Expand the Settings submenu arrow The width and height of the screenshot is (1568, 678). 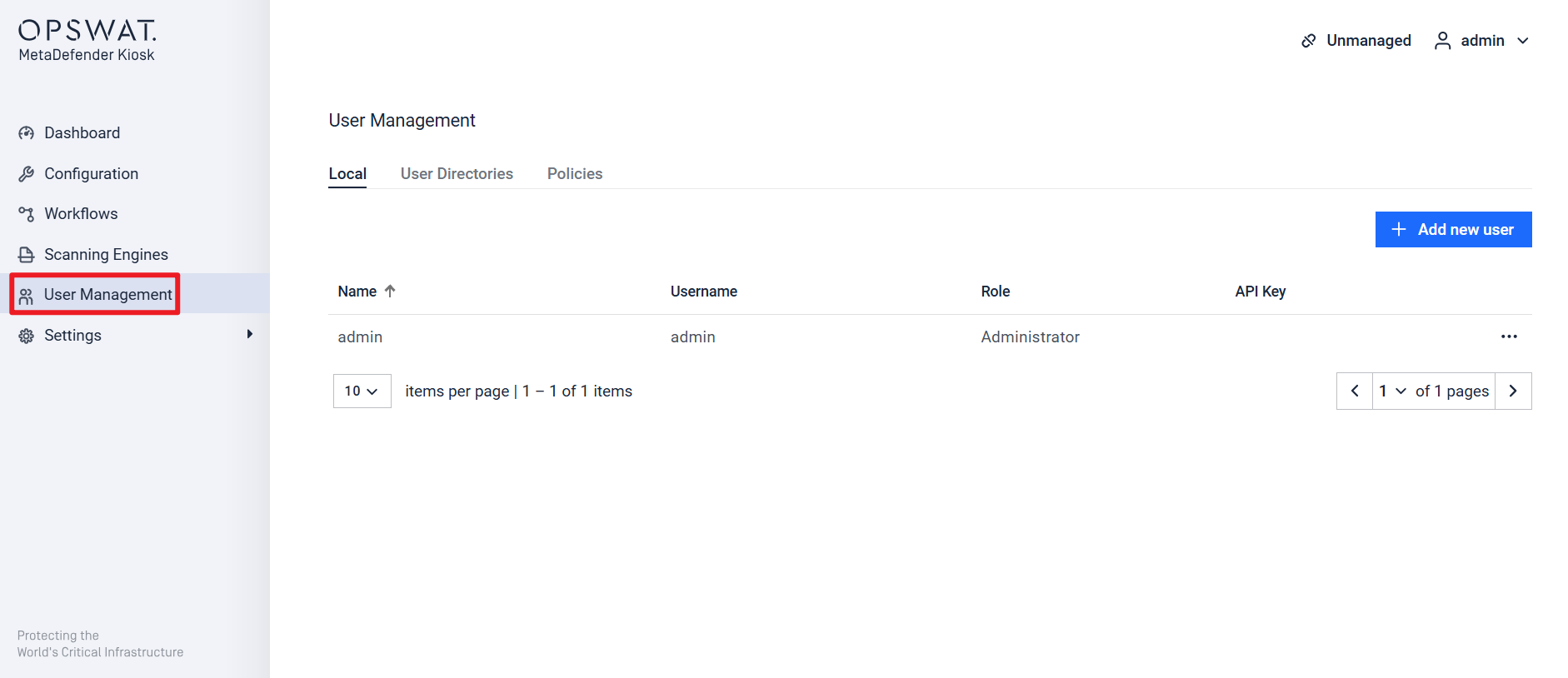249,335
